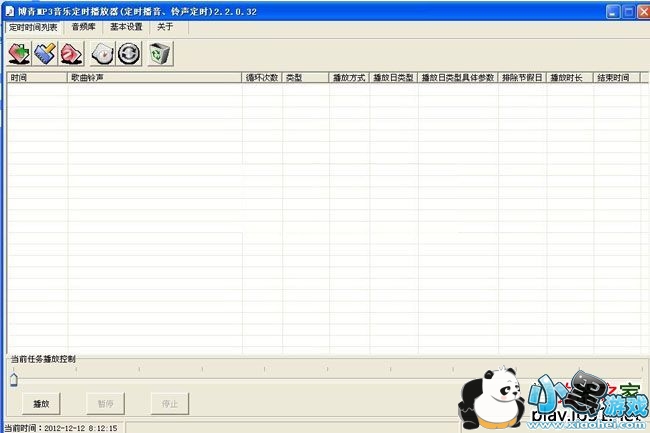
Task: Click the 歌曲铃声 column header
Action: click(155, 77)
